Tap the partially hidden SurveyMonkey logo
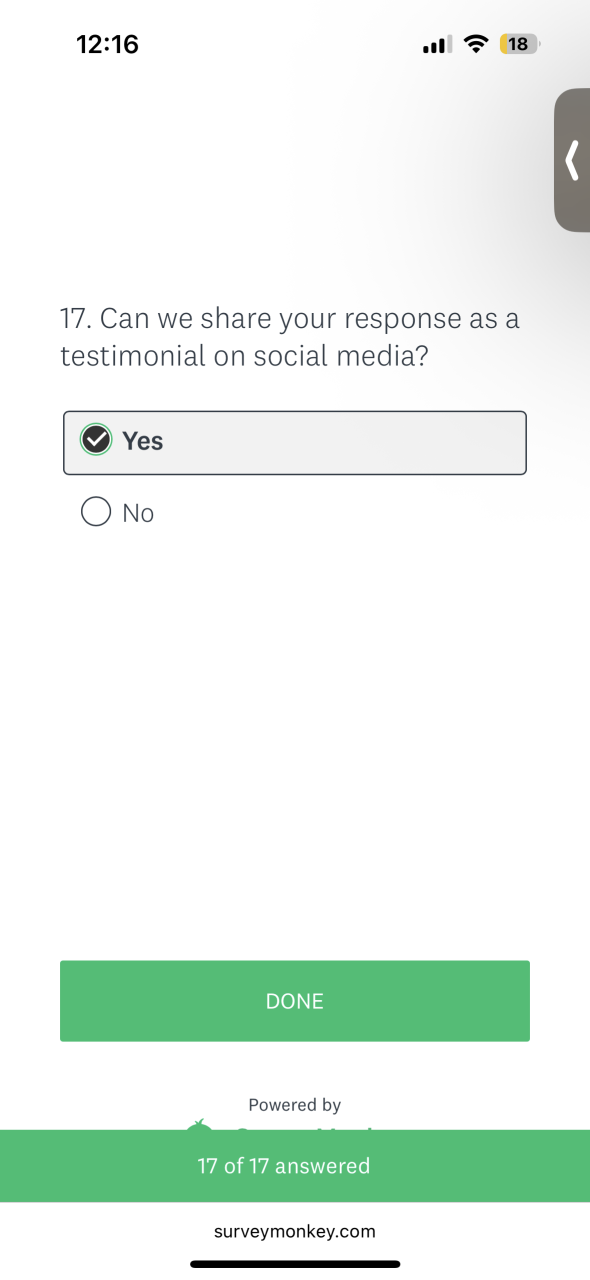The height and width of the screenshot is (1280, 590). (280, 1125)
